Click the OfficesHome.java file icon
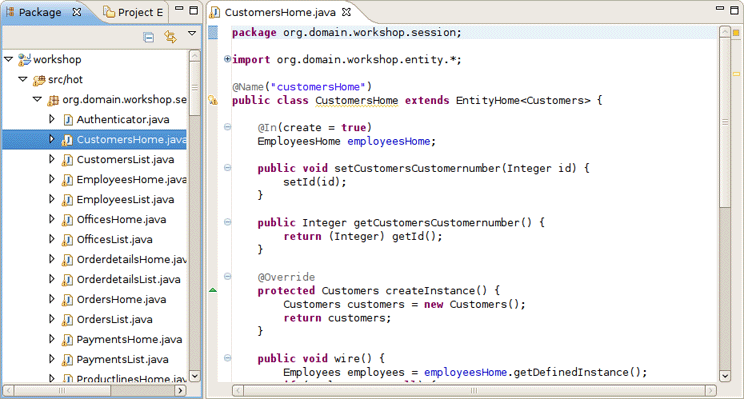This screenshot has height=399, width=744. tap(67, 219)
